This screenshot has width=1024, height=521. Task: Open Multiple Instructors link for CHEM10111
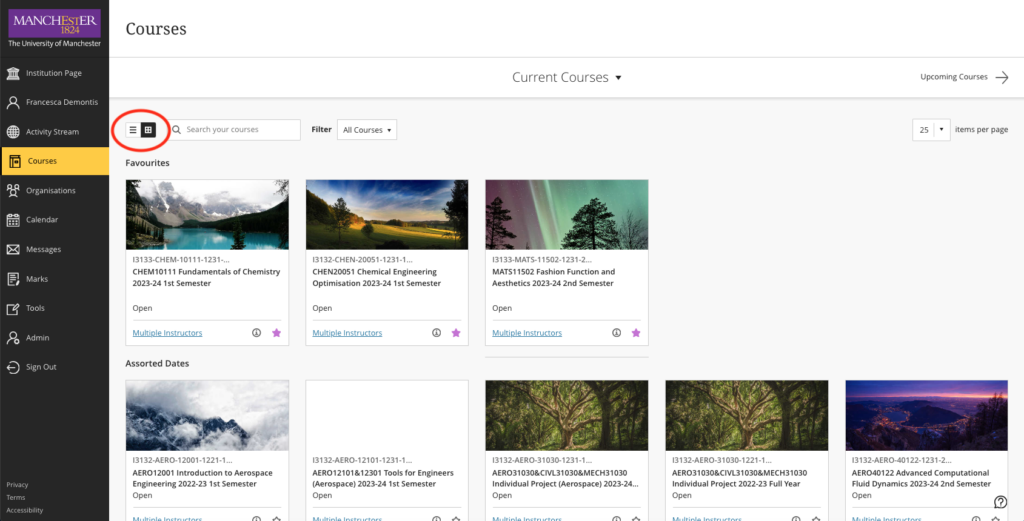(167, 333)
